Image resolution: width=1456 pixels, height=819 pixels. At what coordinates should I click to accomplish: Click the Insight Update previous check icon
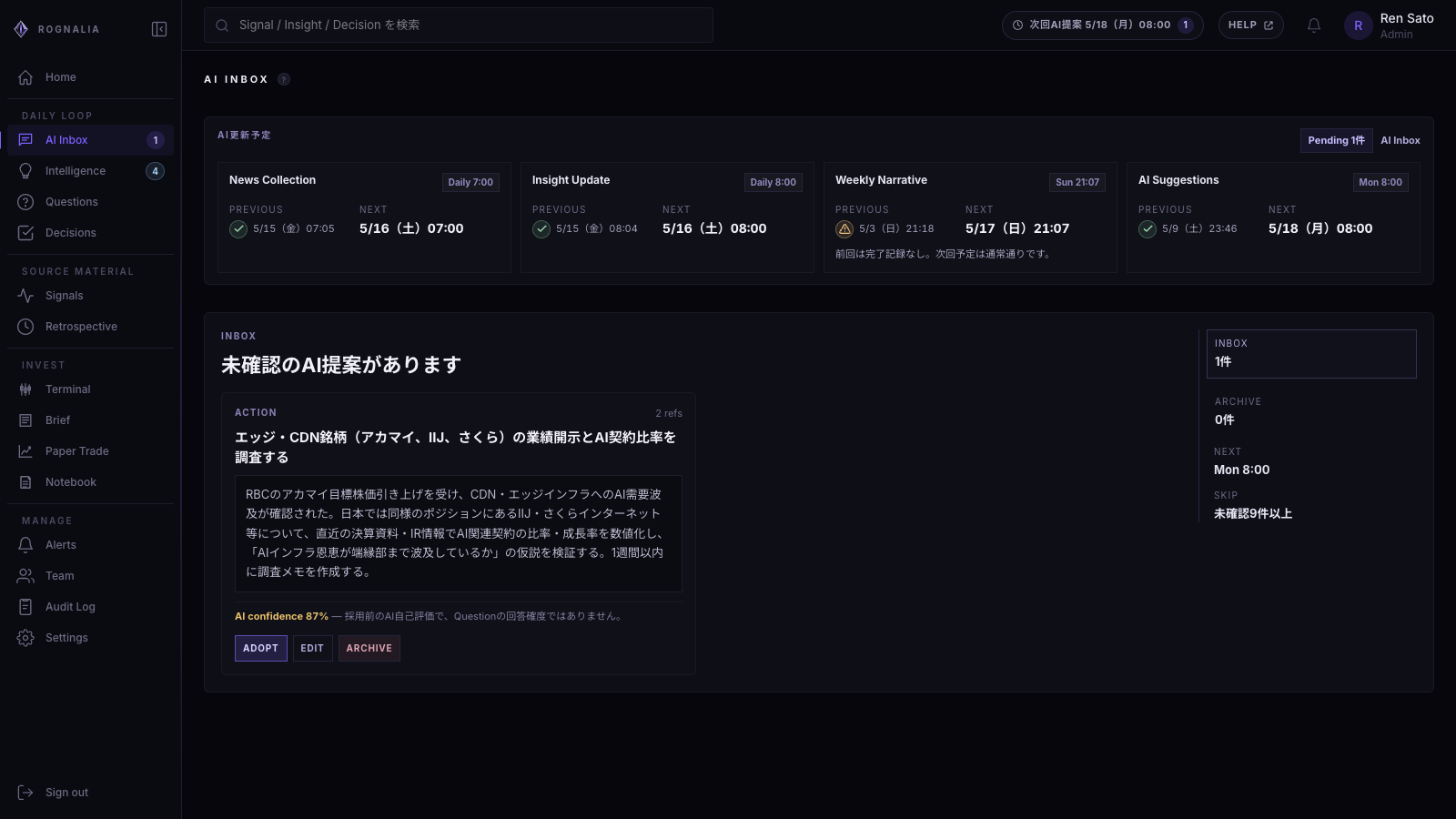coord(541,229)
